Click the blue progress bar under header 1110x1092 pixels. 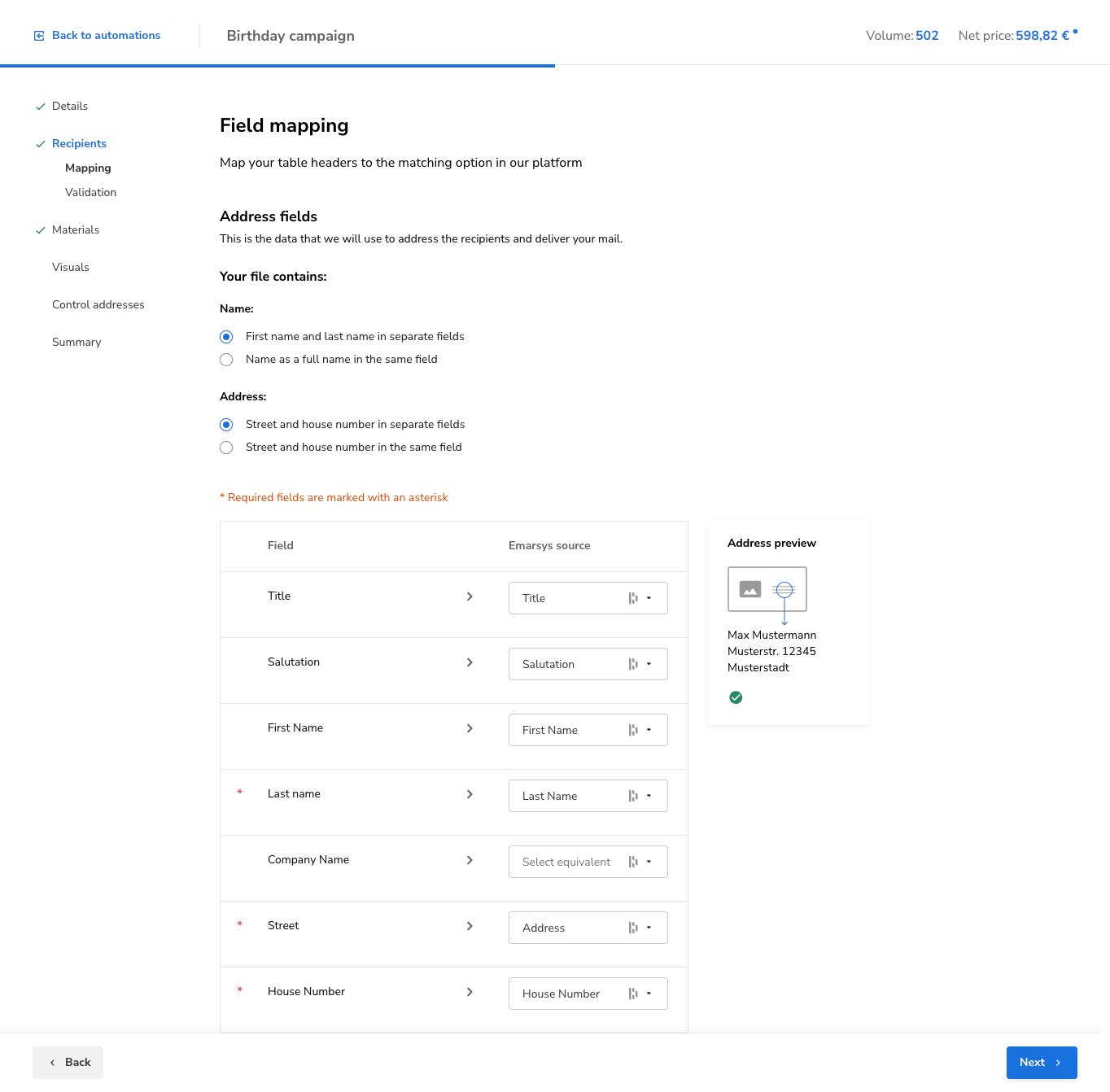tap(277, 65)
